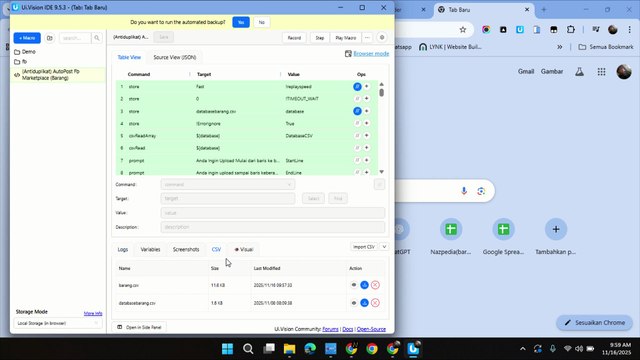The width and height of the screenshot is (640, 360).
Task: Add command after row 7 prompt StartLine
Action: coord(367,160)
